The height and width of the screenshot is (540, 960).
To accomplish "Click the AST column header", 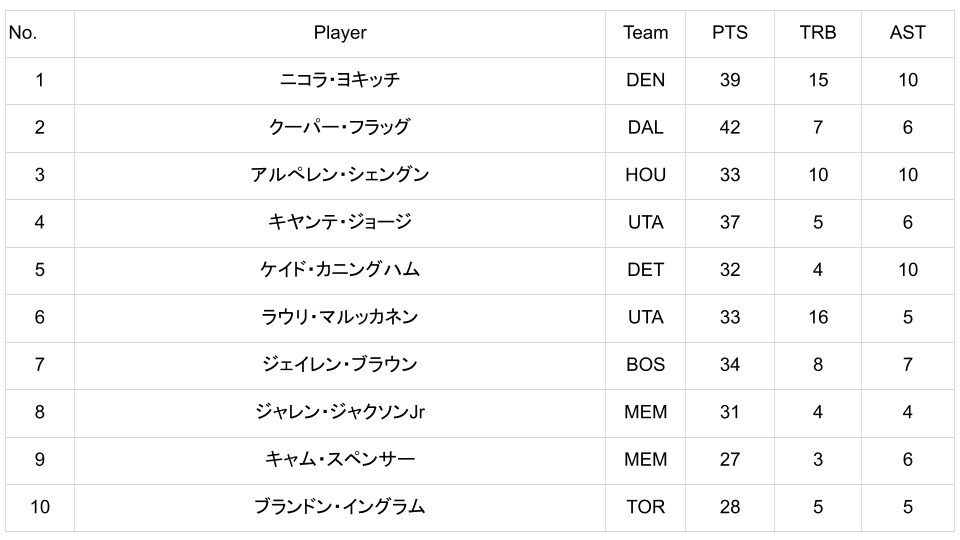I will [x=907, y=33].
